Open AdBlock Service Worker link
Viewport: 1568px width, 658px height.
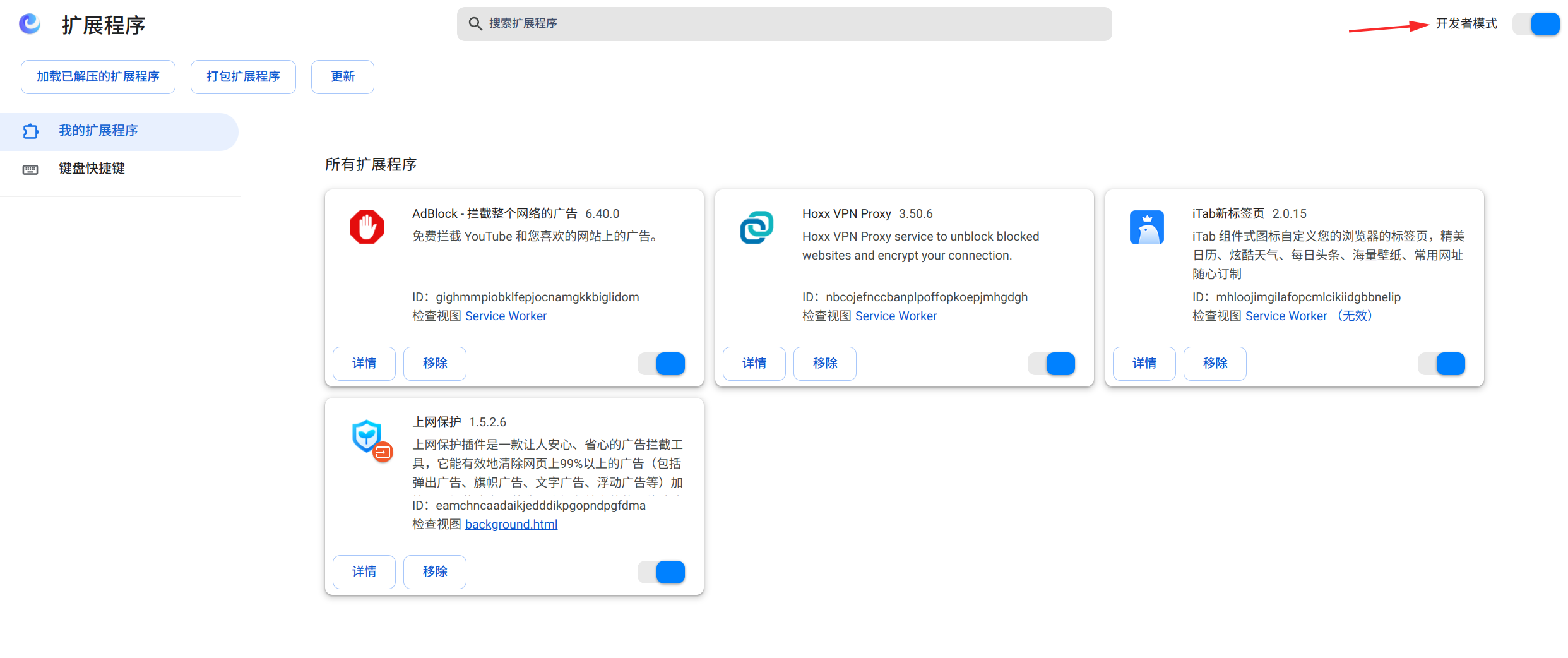coord(506,316)
